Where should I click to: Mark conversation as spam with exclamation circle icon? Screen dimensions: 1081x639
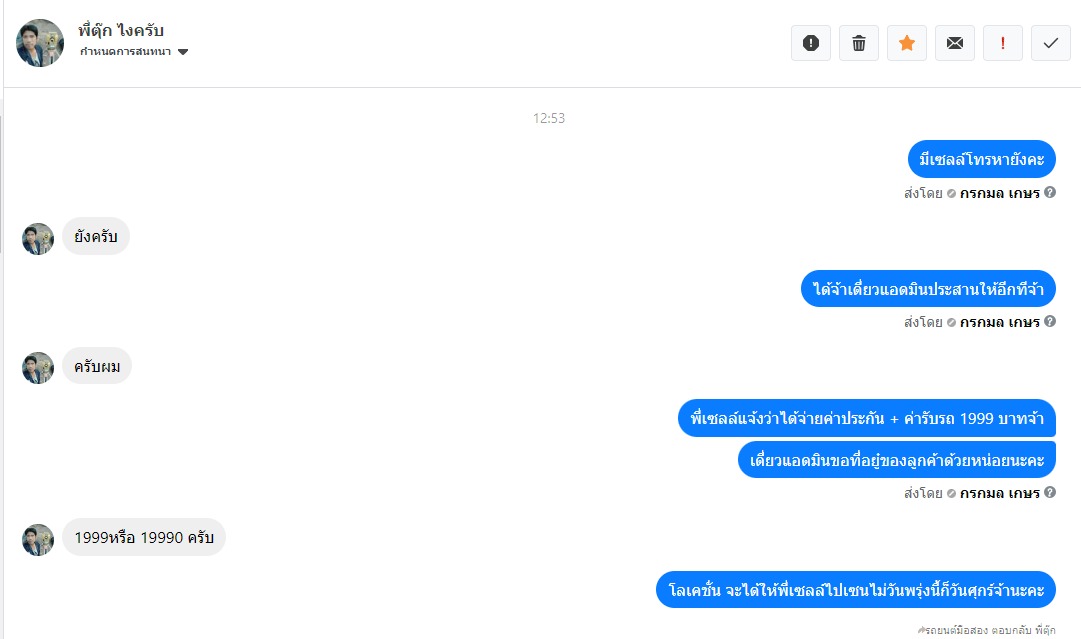pyautogui.click(x=811, y=43)
